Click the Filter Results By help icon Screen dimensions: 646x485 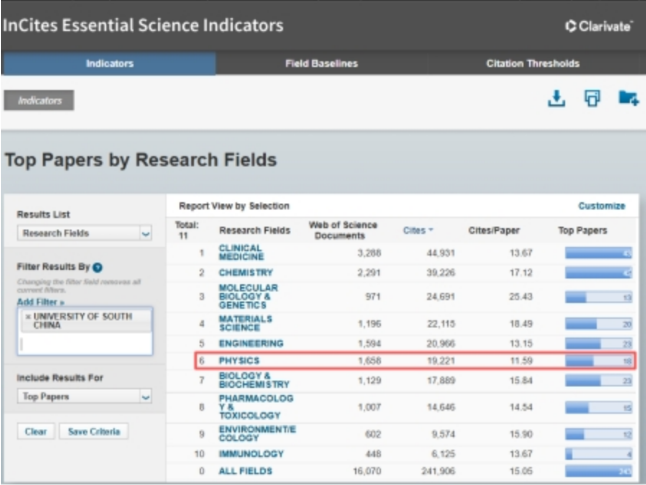coord(97,267)
